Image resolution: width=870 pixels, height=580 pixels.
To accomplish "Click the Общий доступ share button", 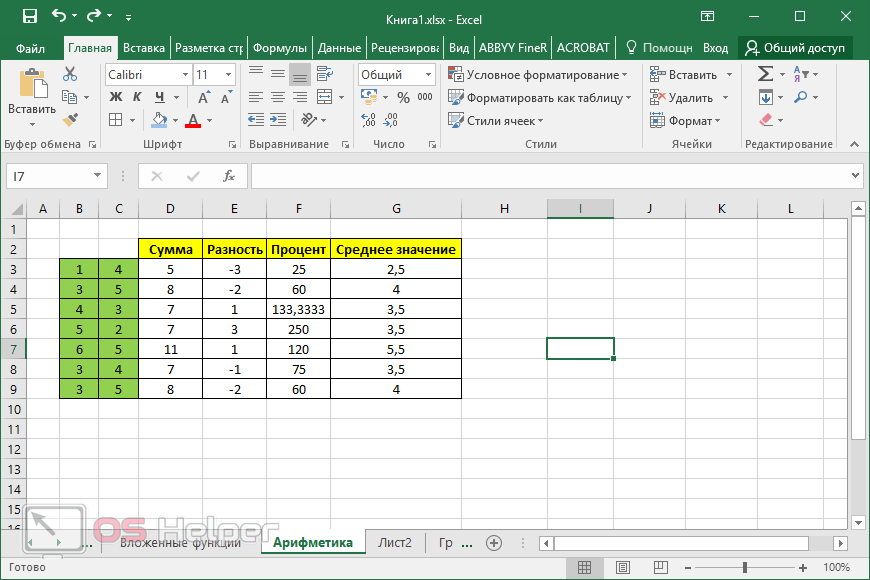I will click(795, 48).
